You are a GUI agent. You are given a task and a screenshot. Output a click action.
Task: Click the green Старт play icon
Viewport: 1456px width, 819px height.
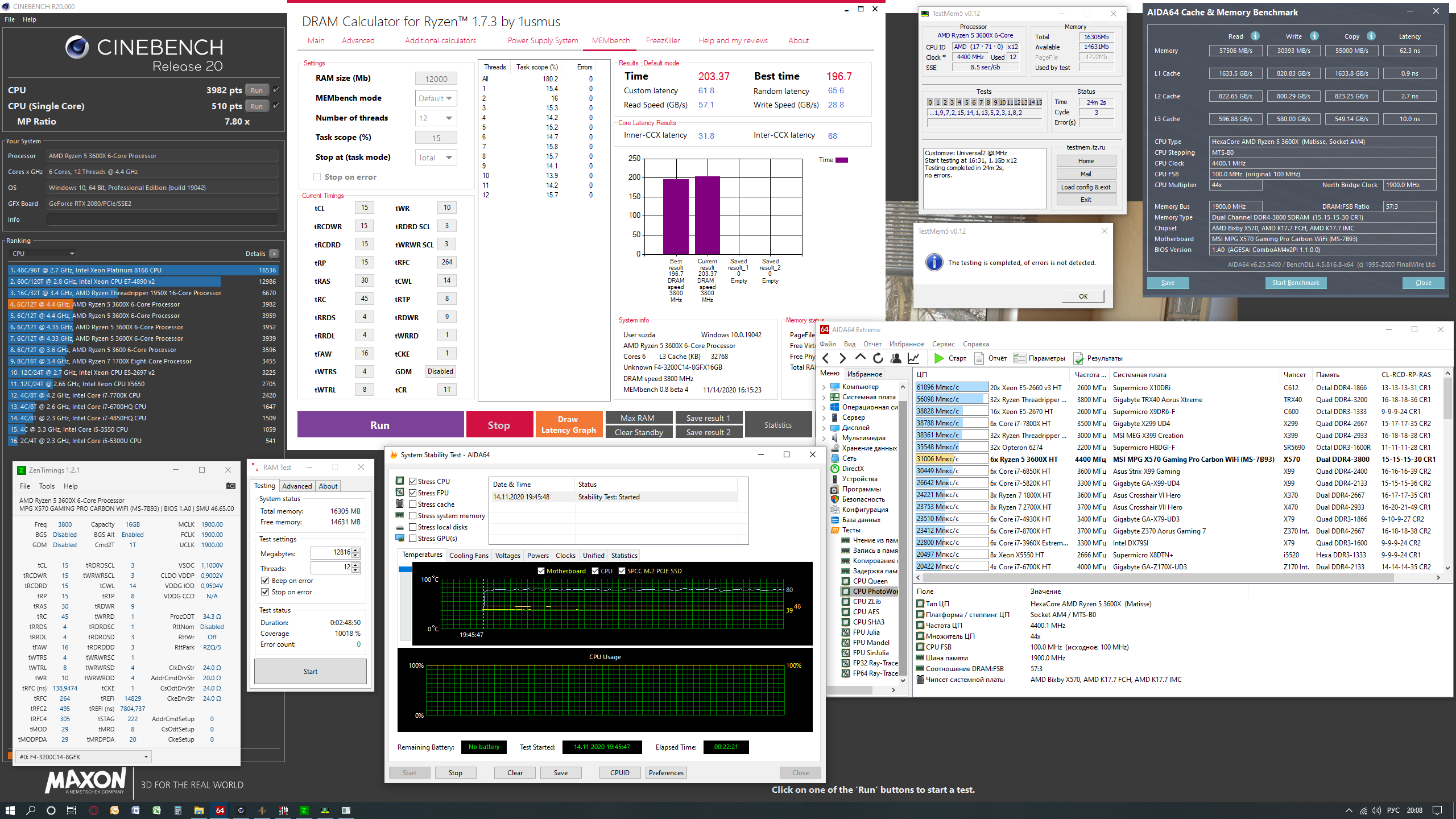pyautogui.click(x=939, y=358)
